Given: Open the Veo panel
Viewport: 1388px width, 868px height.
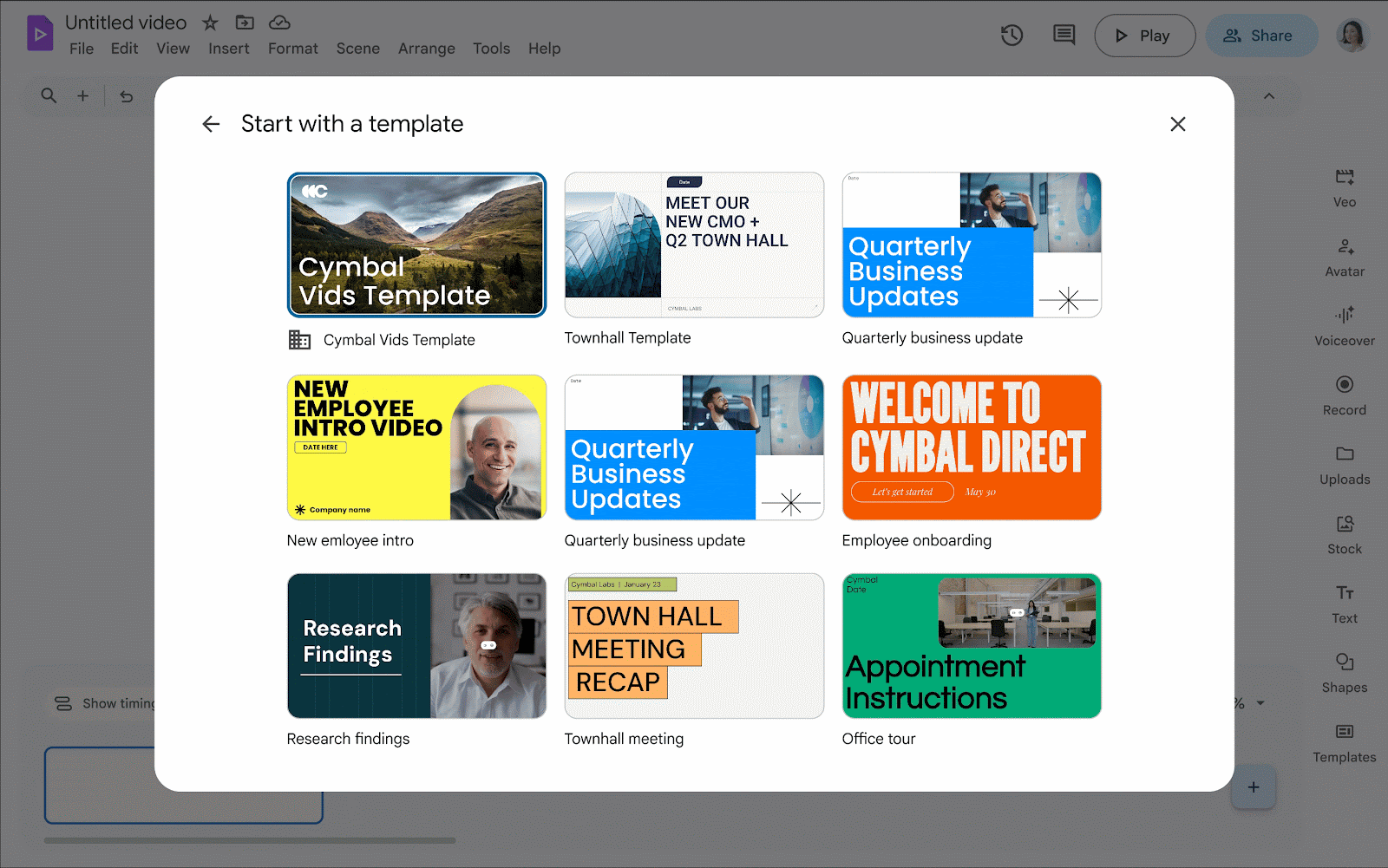Looking at the screenshot, I should (1344, 186).
